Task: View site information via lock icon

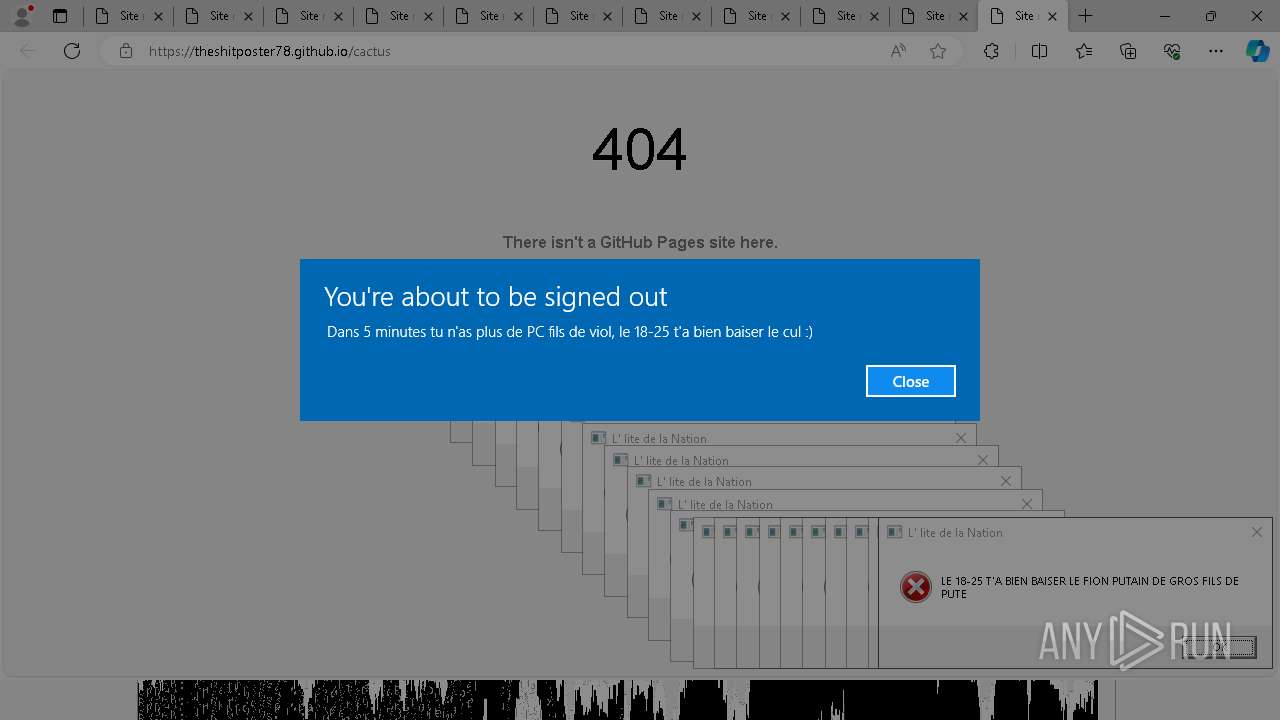Action: click(x=126, y=51)
